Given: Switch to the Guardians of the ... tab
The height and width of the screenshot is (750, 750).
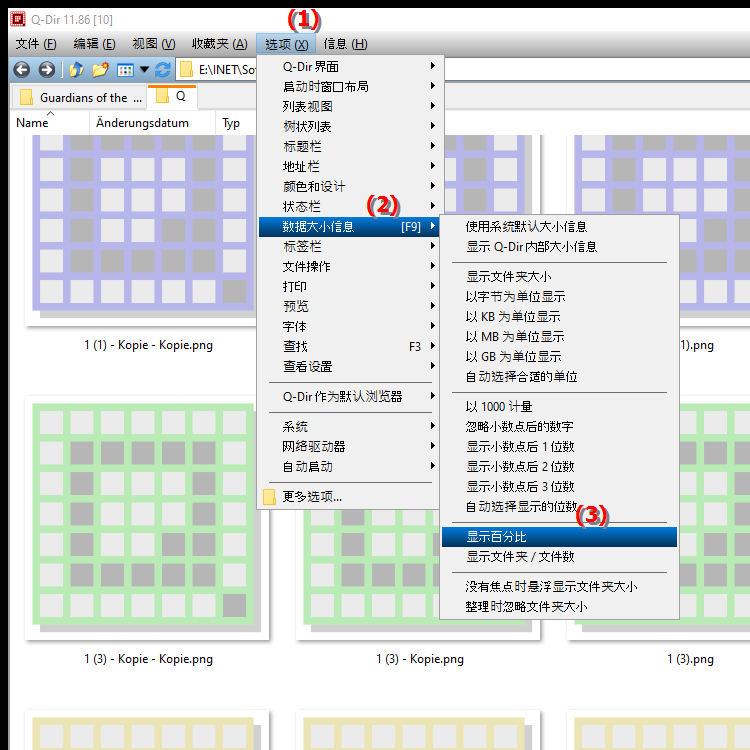Looking at the screenshot, I should [x=79, y=98].
